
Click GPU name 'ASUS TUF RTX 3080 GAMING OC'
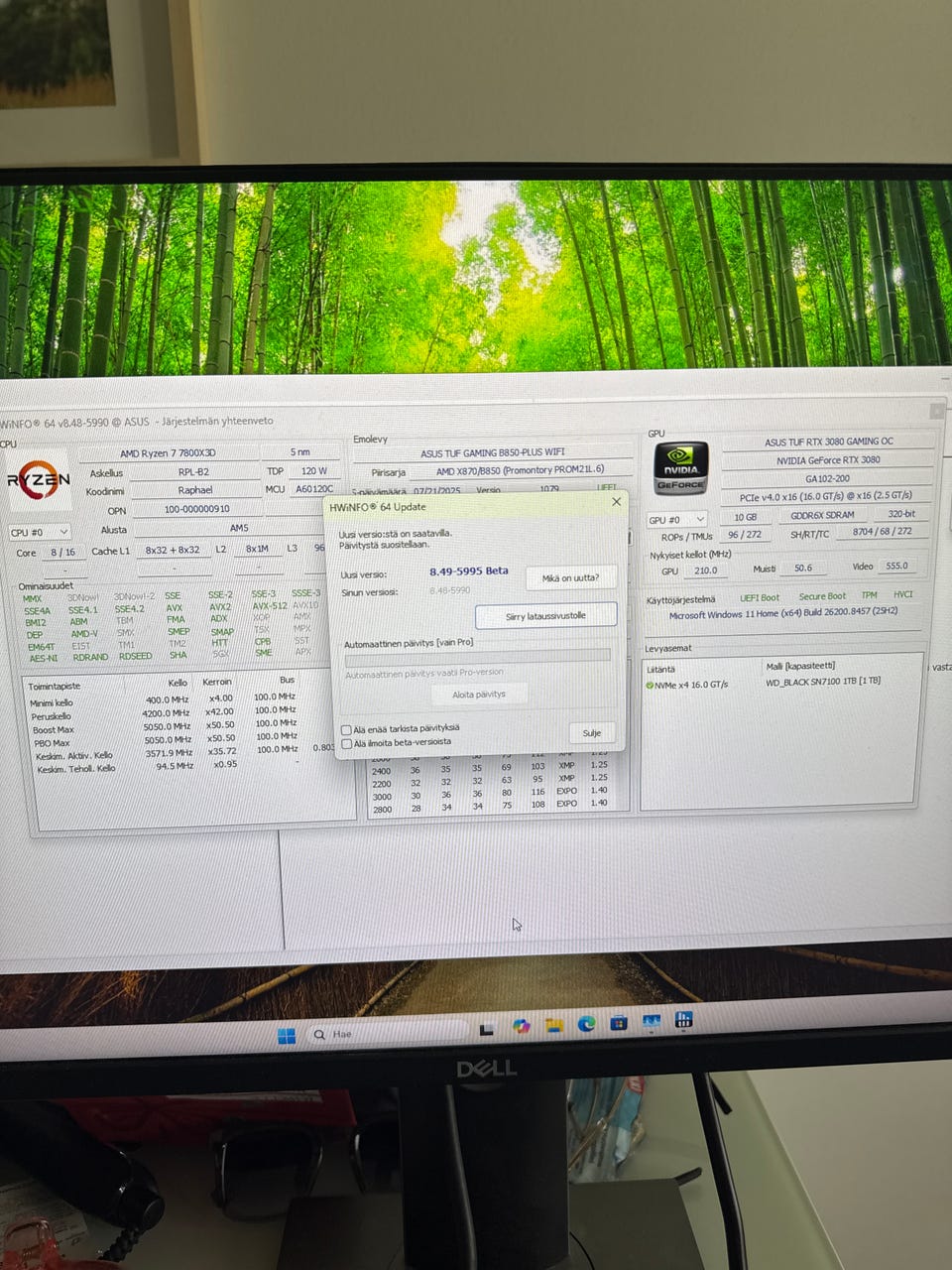pyautogui.click(x=828, y=442)
